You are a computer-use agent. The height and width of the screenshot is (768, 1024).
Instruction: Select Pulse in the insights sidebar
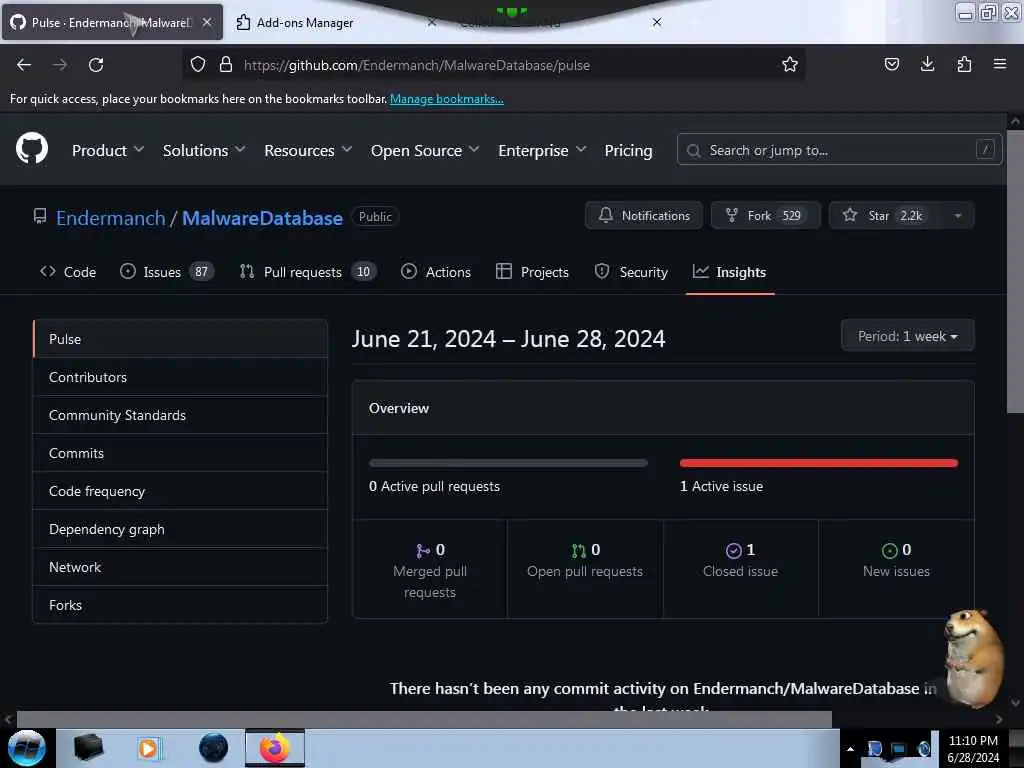coord(180,339)
